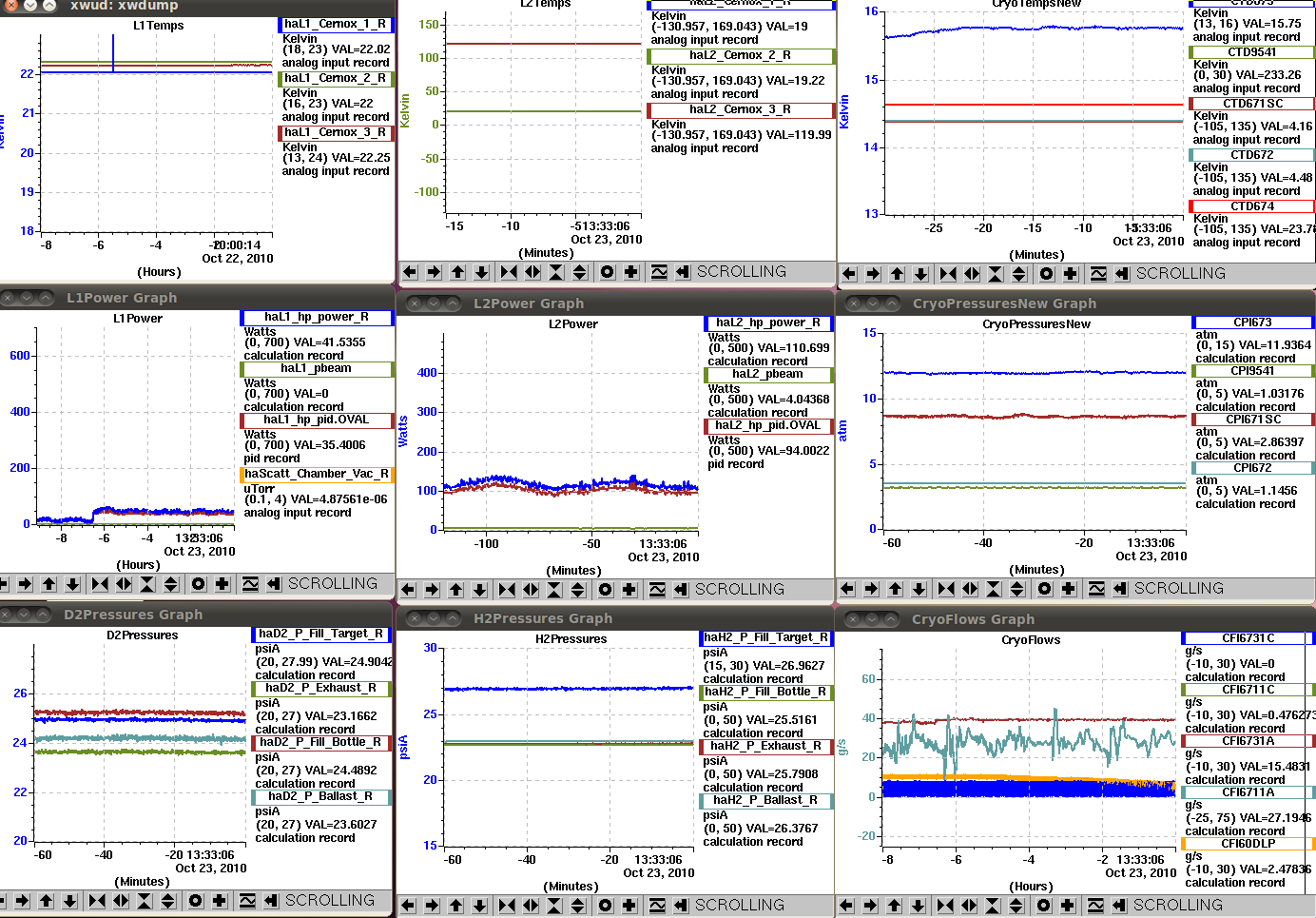Screen dimensions: 1316x918
Task: Click the SCROLLING status label in H2Pressures toolbar
Action: coord(740,906)
